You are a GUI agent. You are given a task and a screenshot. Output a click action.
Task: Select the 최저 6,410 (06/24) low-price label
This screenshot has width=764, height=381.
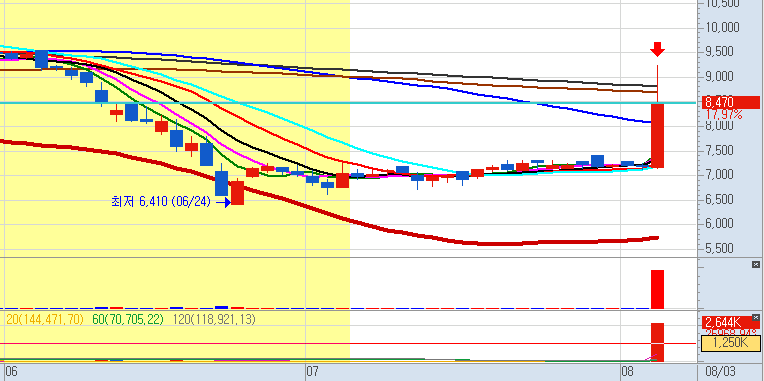click(x=161, y=202)
